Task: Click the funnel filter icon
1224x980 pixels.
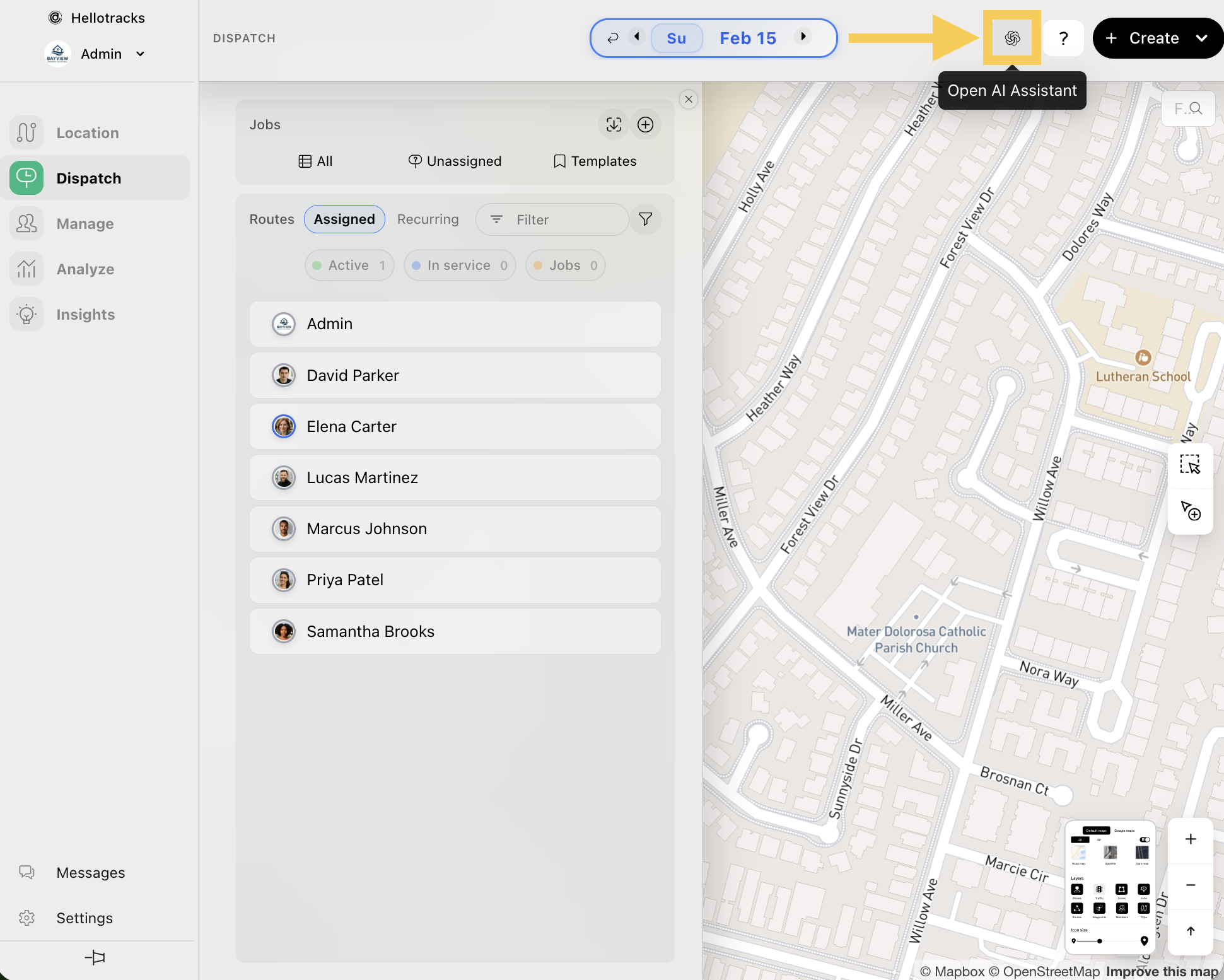Action: 645,219
